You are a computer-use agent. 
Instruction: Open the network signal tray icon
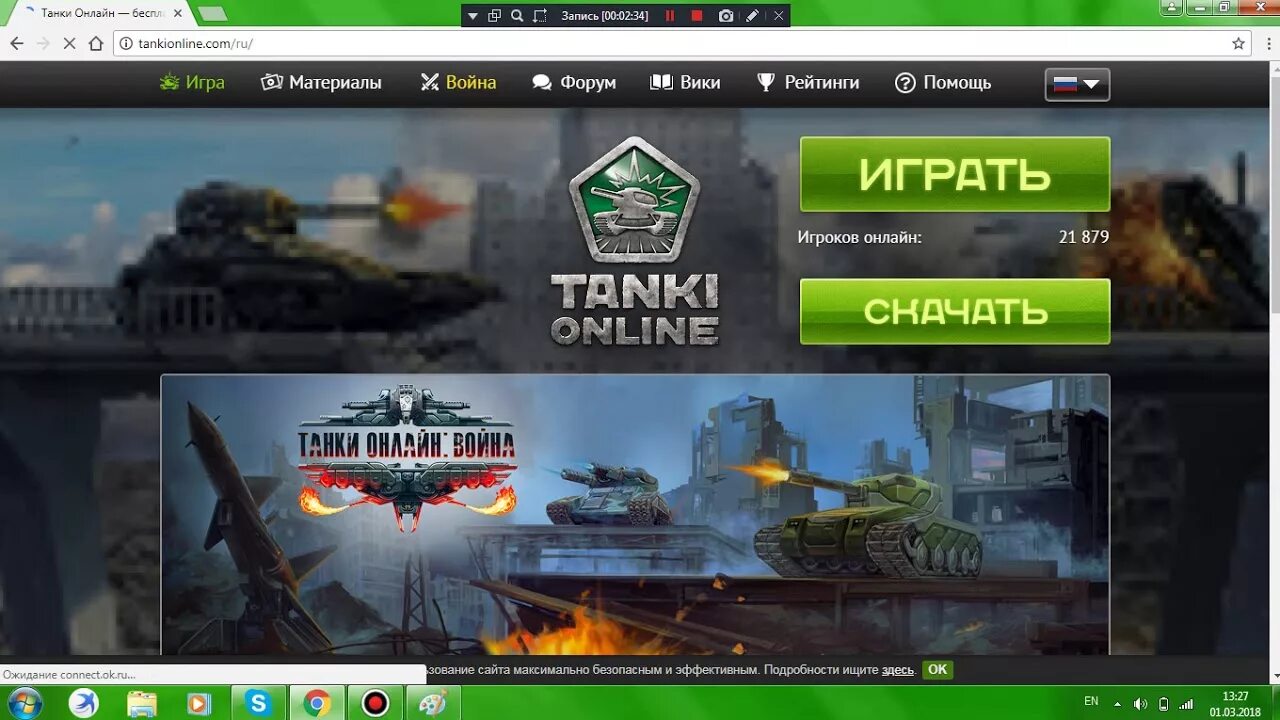point(1187,703)
